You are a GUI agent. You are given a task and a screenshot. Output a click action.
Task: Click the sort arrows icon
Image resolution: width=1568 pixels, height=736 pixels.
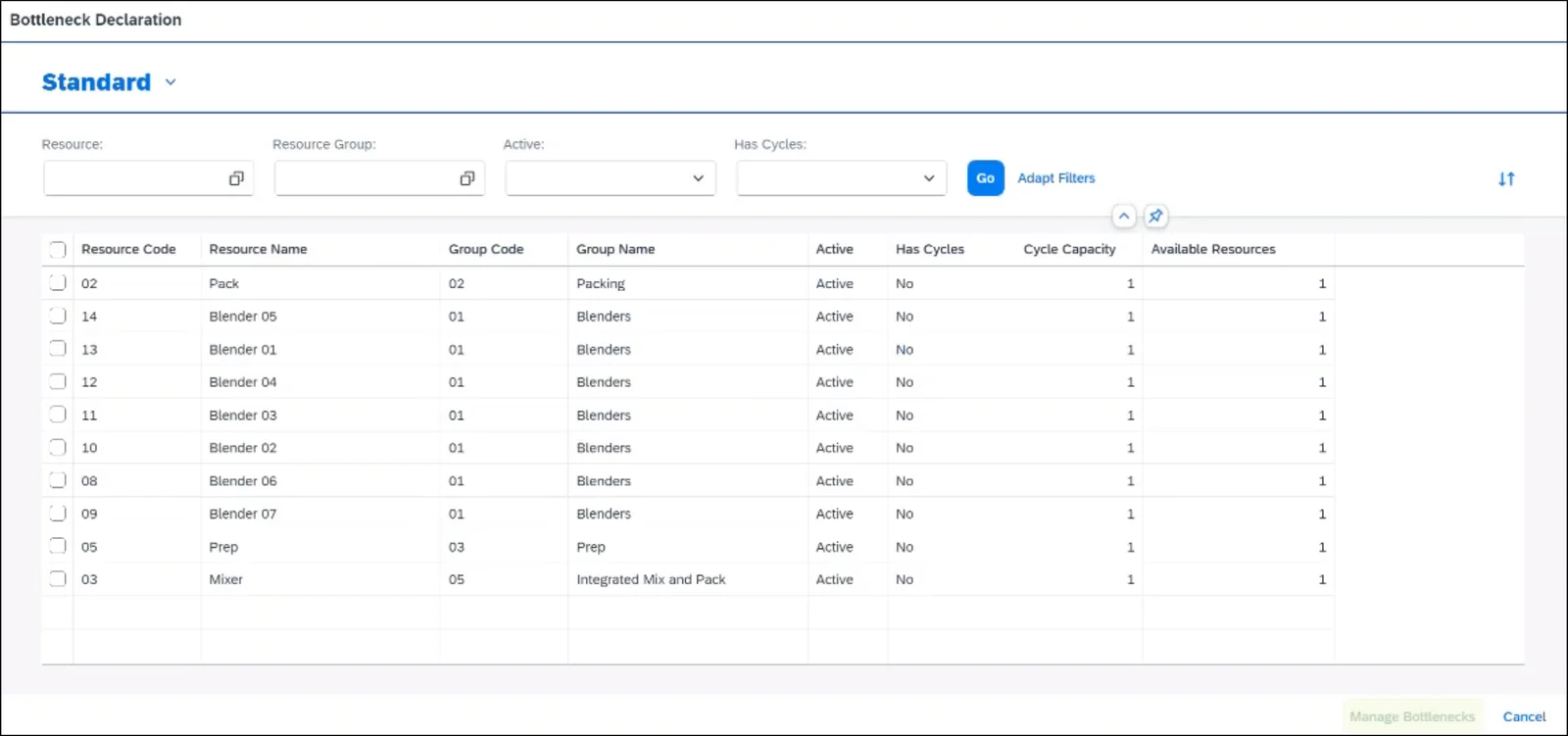(1506, 178)
